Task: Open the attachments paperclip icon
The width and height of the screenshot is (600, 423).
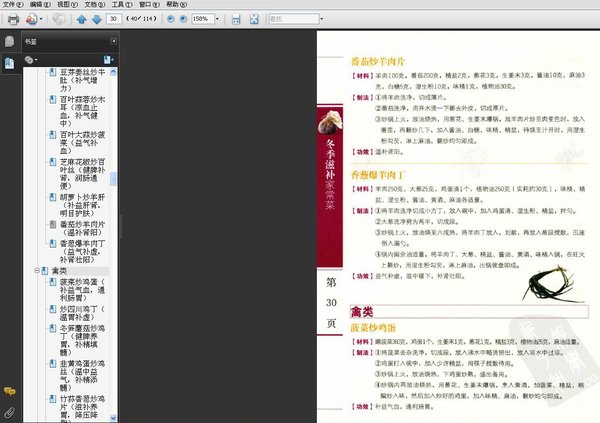Action: point(10,412)
